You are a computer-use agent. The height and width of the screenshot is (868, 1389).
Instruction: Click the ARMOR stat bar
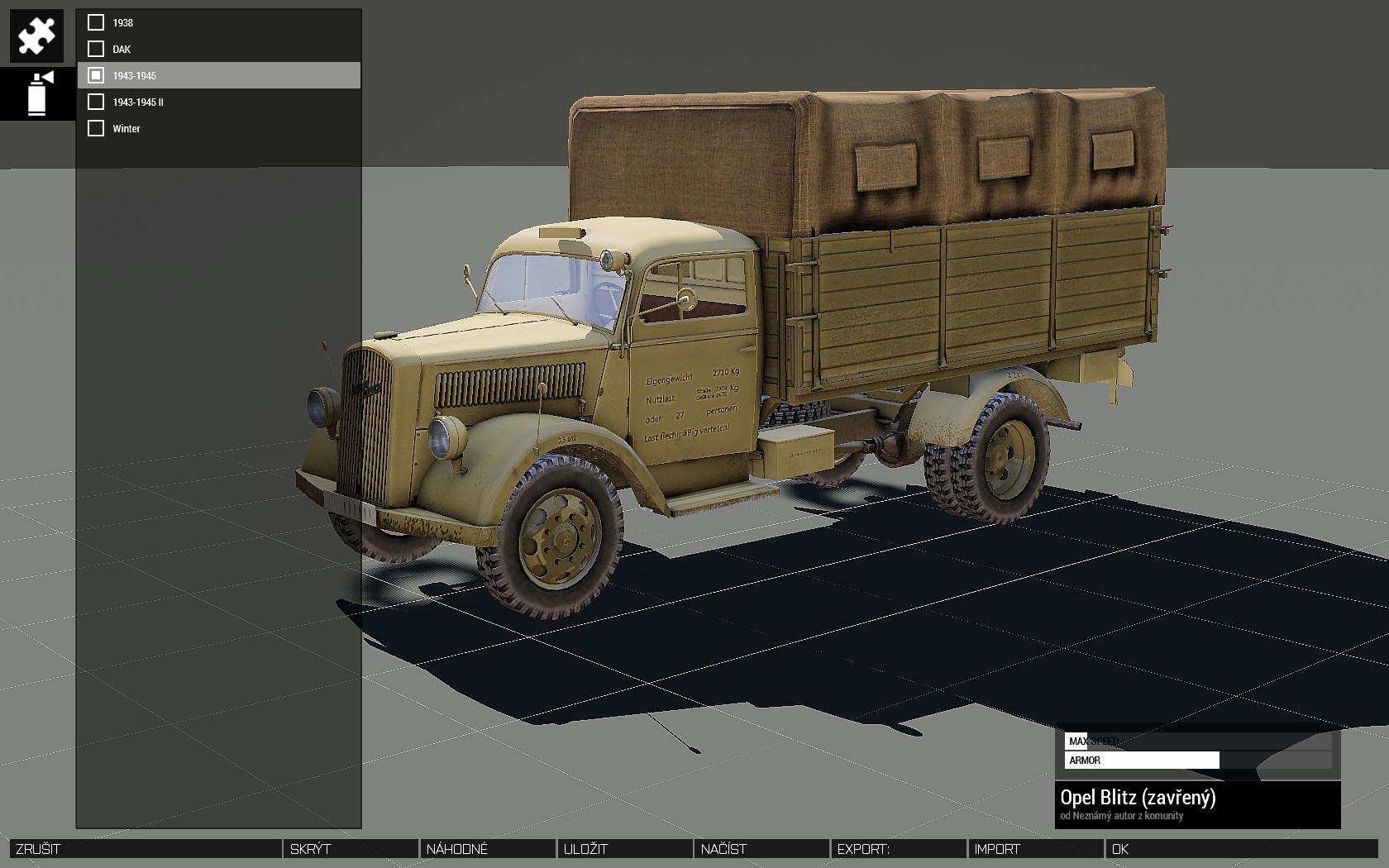[x=1199, y=760]
